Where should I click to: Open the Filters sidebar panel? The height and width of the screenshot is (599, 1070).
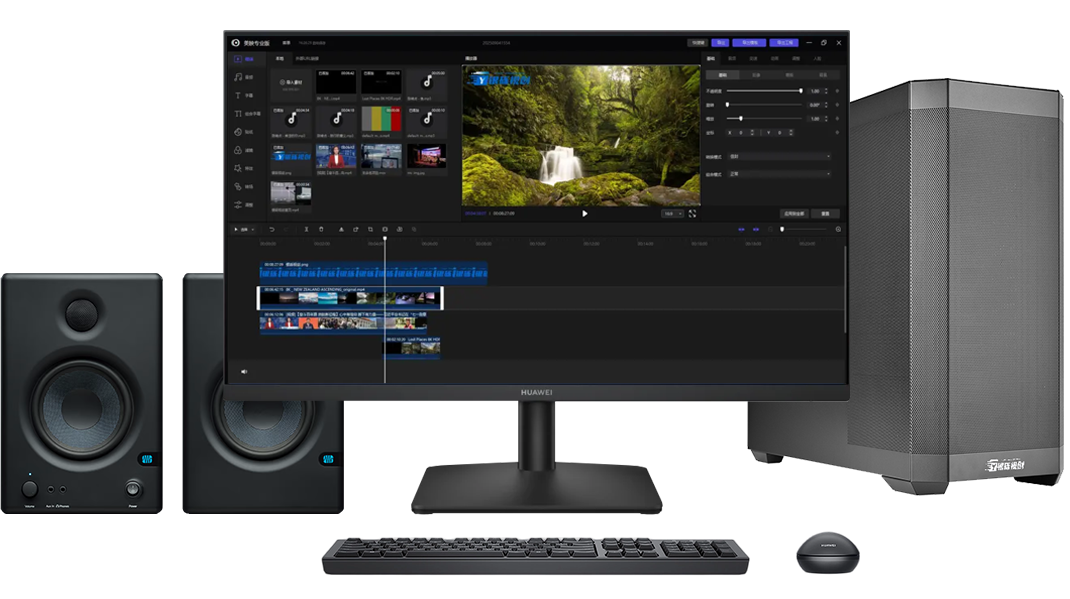(238, 150)
